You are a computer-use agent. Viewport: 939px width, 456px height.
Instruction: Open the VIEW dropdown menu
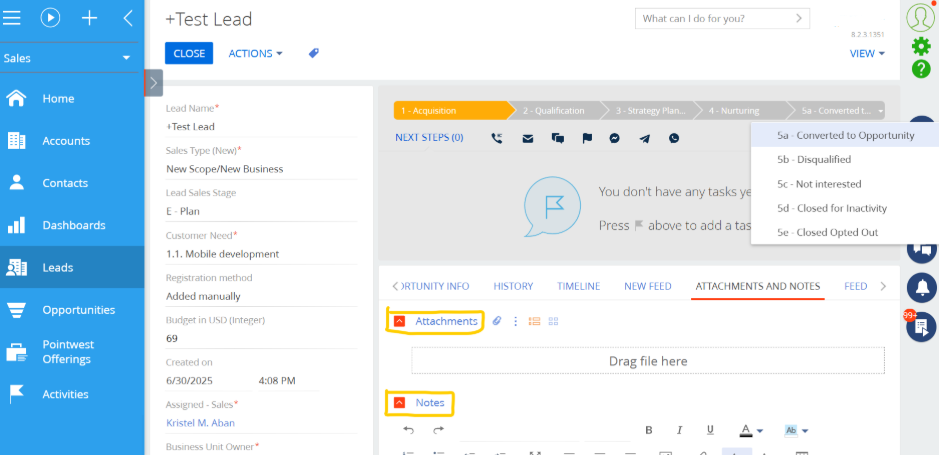867,53
